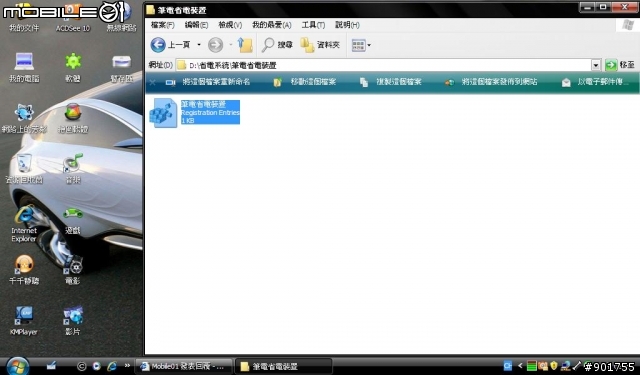Image resolution: width=640 pixels, height=375 pixels.
Task: Toggle the 資料夾 folders pane
Action: [320, 44]
